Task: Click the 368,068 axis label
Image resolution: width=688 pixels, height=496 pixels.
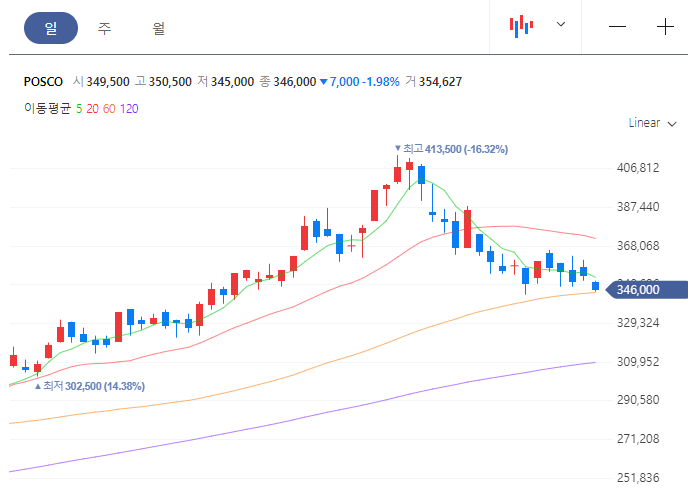Action: pyautogui.click(x=638, y=246)
